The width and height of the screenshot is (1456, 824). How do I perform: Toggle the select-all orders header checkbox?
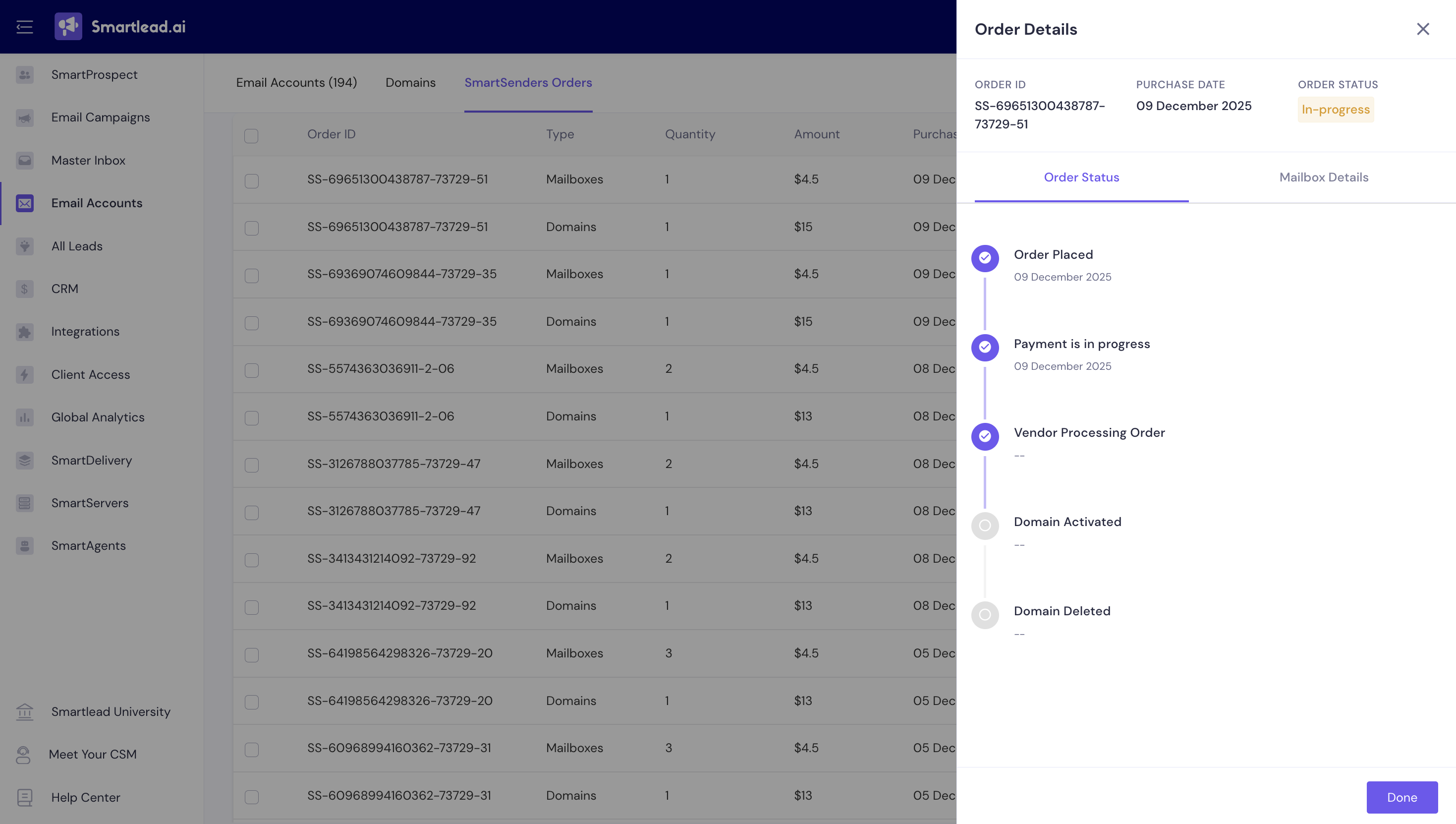pos(251,136)
